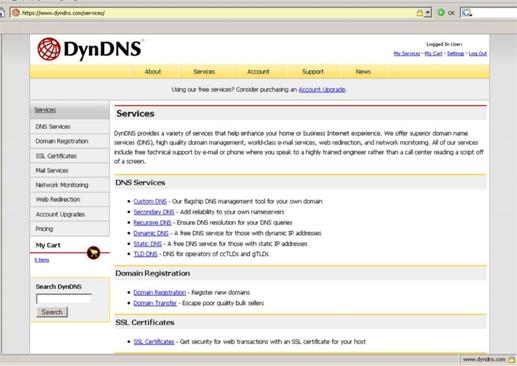Viewport: 517px width, 366px height.
Task: Click the green Go arrow by address bar
Action: tap(441, 13)
